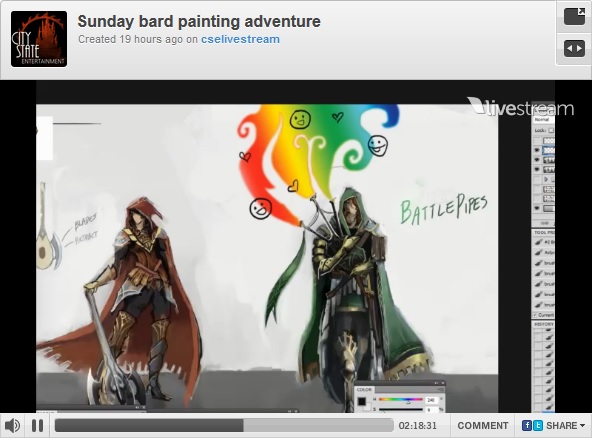This screenshot has width=593, height=438.
Task: Toggle player width with the left-right arrows icon
Action: pos(574,48)
